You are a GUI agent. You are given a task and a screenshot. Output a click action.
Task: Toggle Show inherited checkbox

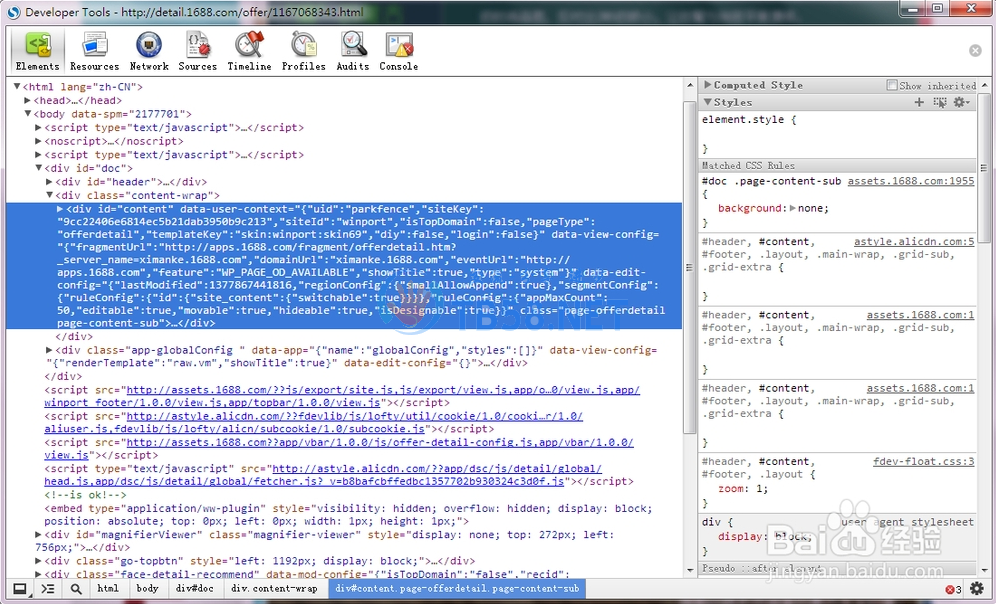892,85
